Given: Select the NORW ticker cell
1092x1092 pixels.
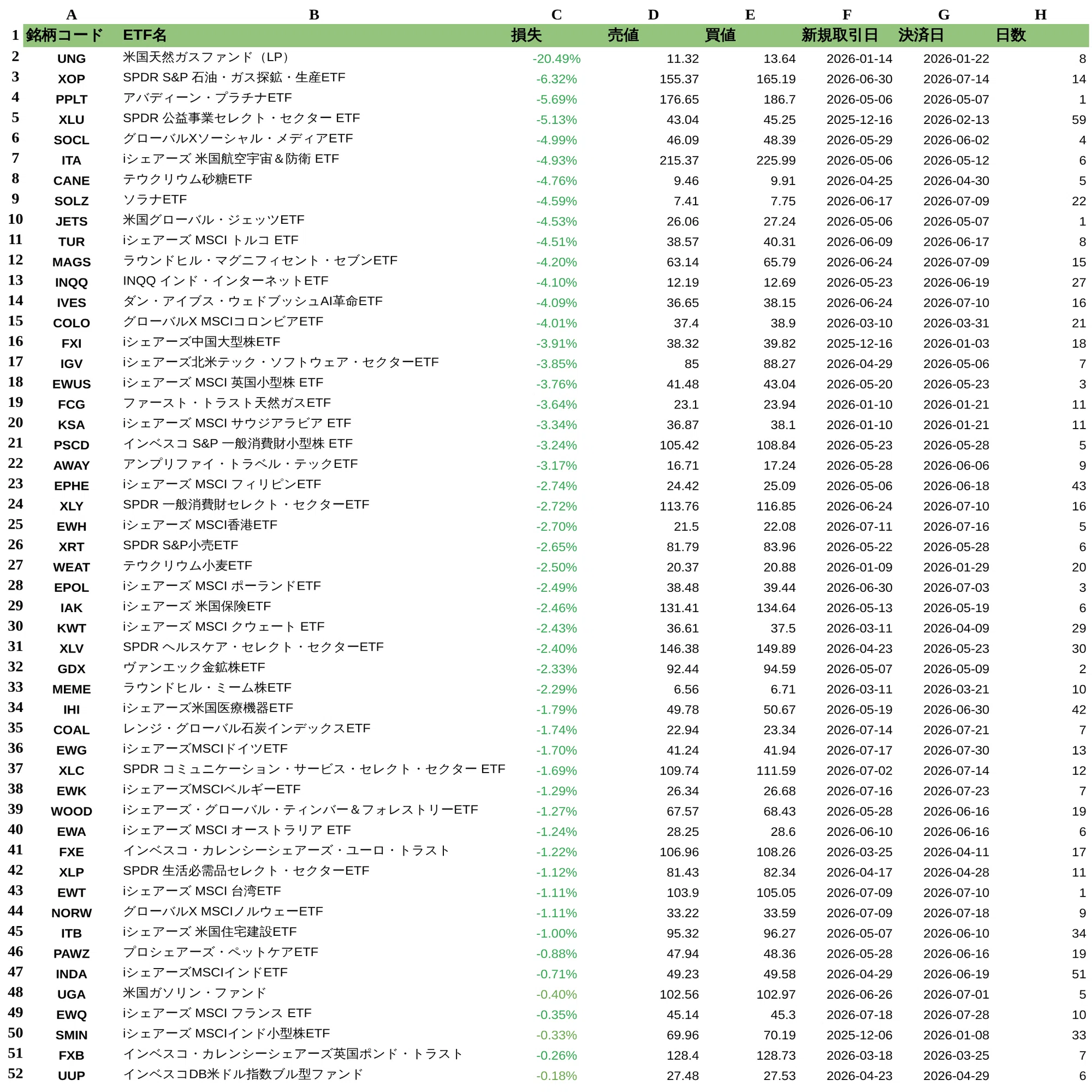Looking at the screenshot, I should [71, 913].
